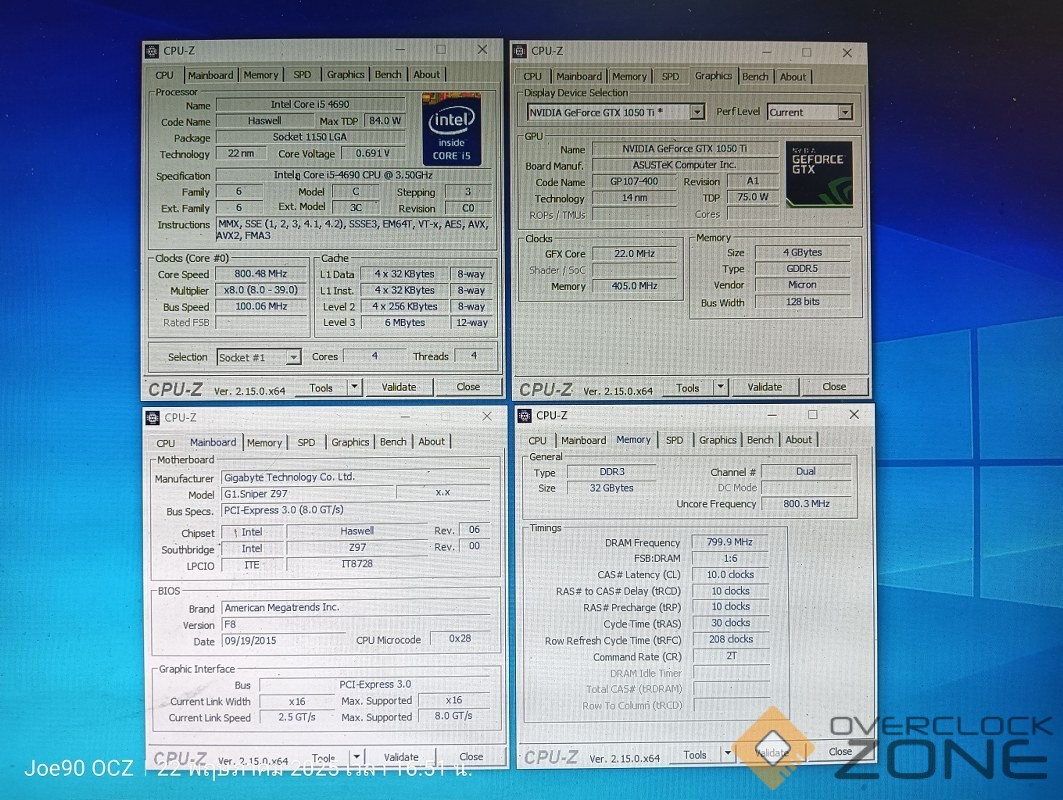The height and width of the screenshot is (800, 1063).
Task: Select About tab in Graphics window
Action: coord(793,77)
